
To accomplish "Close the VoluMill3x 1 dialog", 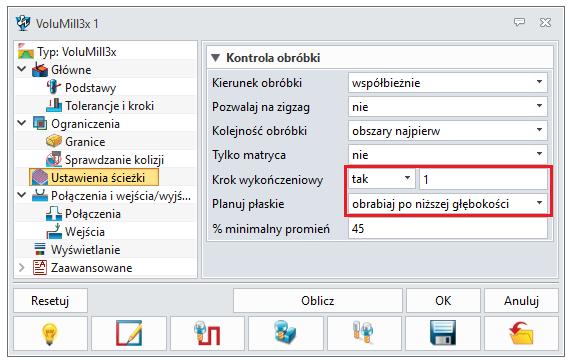I will point(545,23).
